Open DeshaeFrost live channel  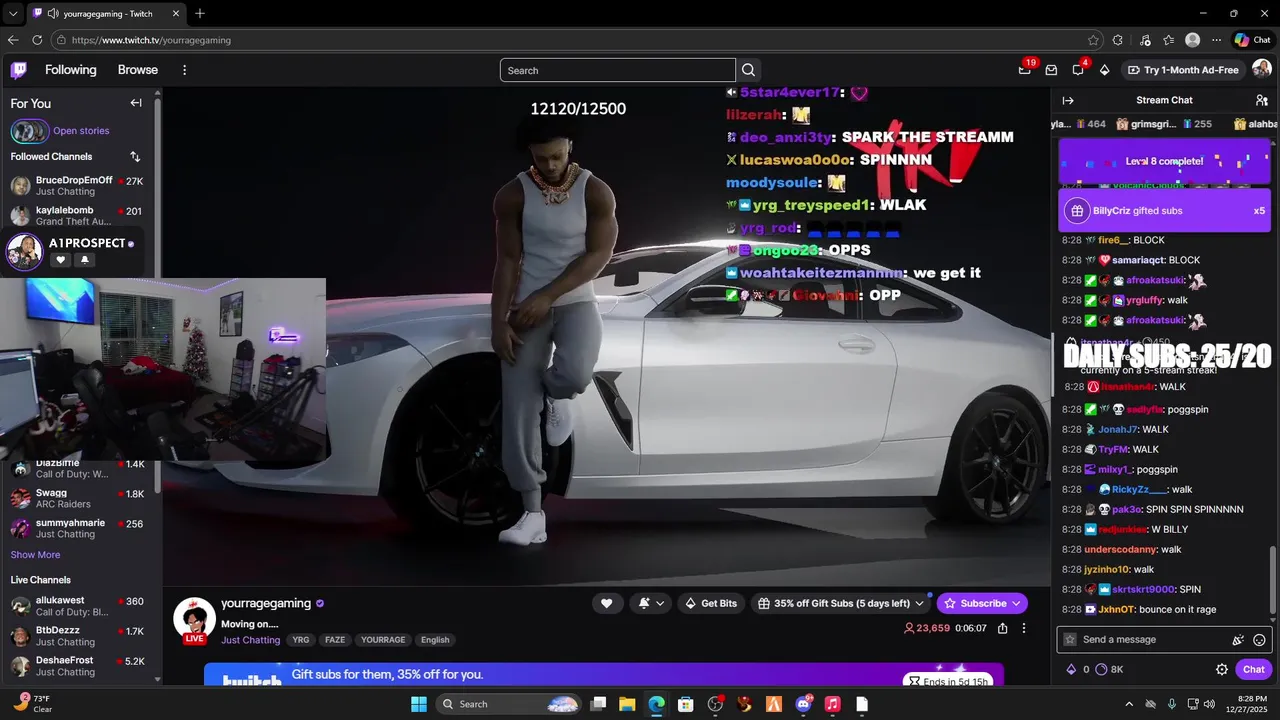click(78, 666)
